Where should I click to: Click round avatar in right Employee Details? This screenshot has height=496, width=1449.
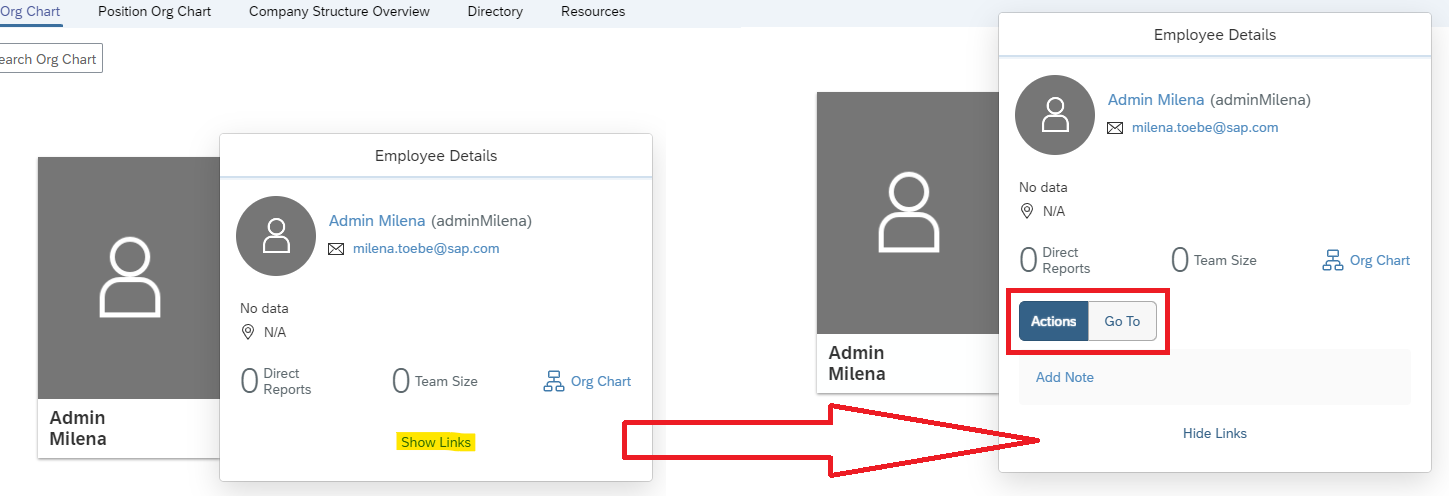pyautogui.click(x=1055, y=114)
